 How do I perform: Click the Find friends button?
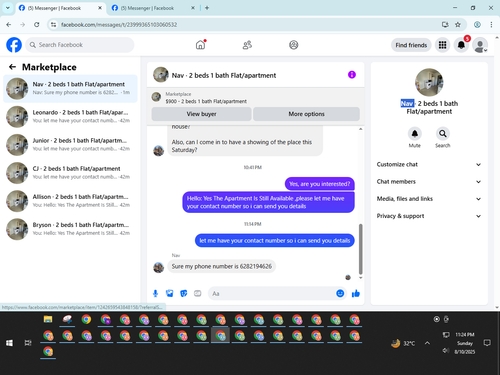coord(411,45)
